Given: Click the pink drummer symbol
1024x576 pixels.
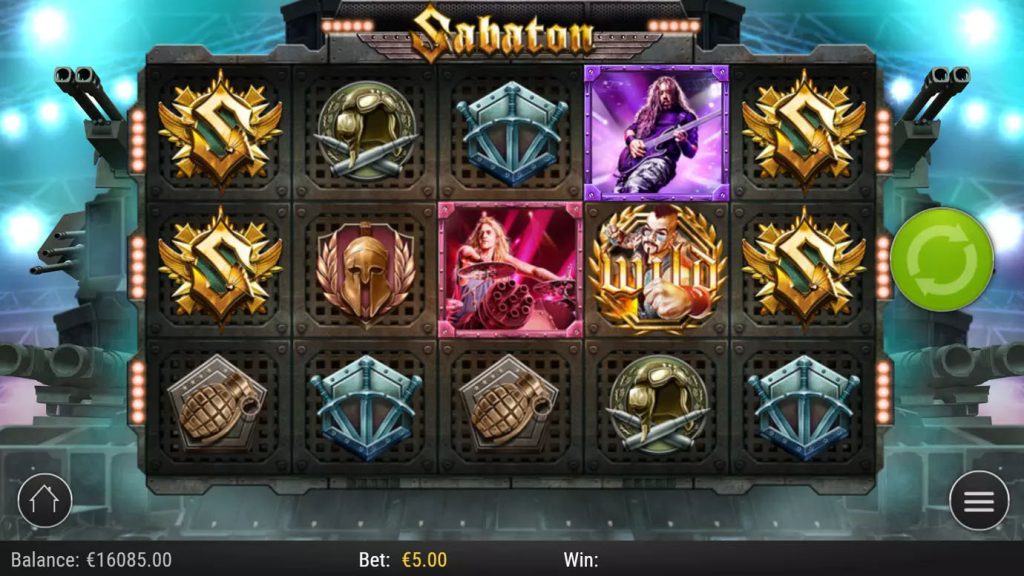Looking at the screenshot, I should tap(510, 269).
